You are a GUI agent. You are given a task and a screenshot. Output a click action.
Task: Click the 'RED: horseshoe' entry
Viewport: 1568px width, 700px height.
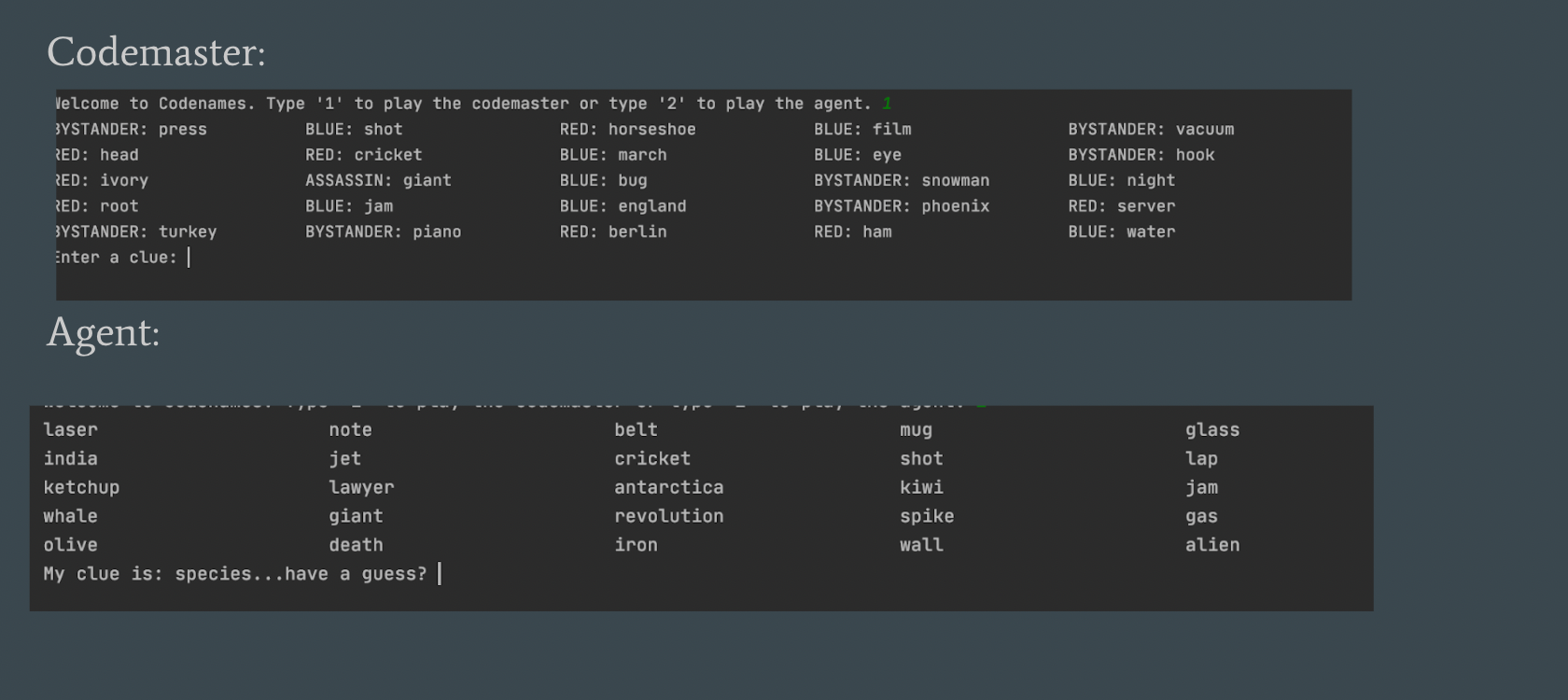tap(627, 130)
